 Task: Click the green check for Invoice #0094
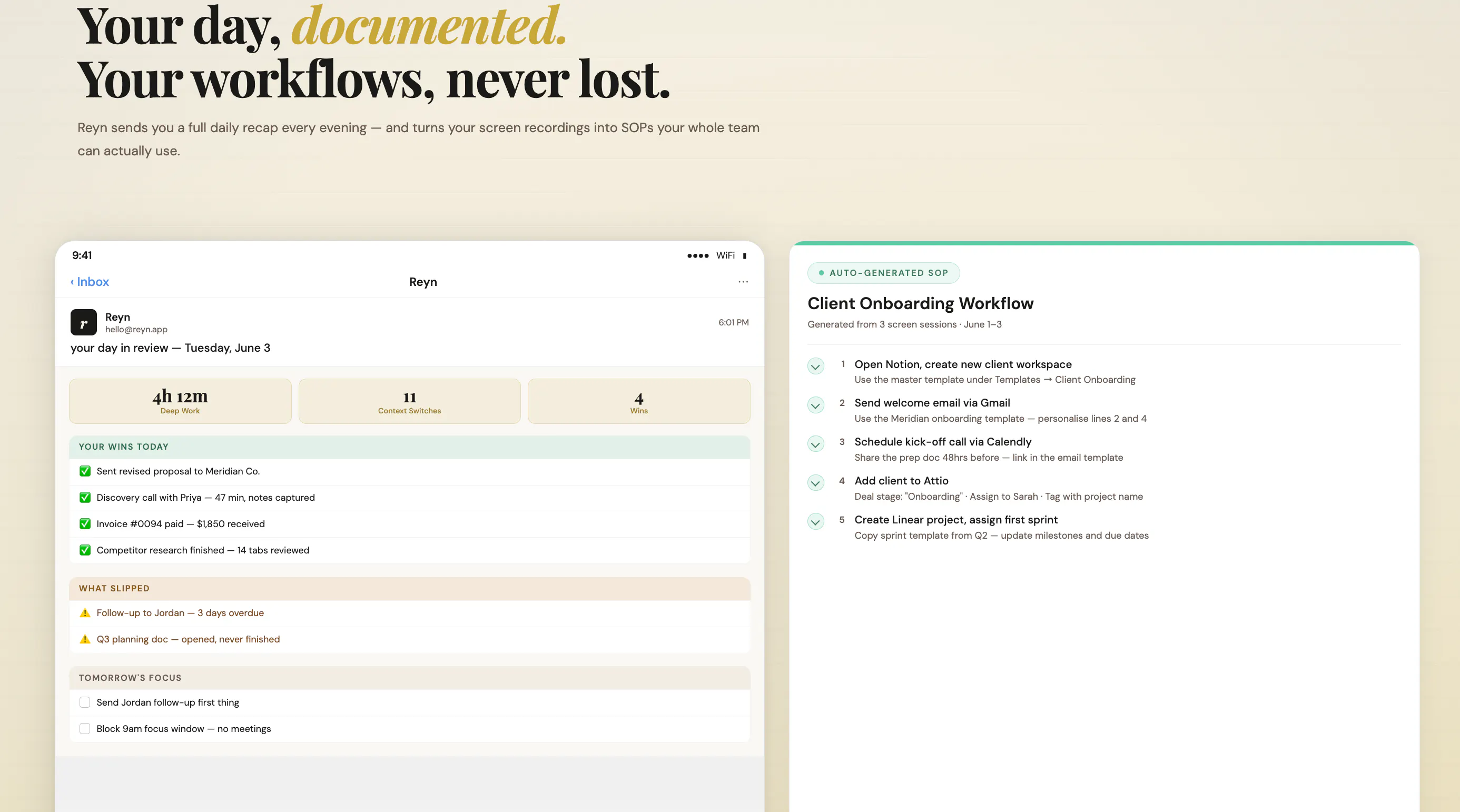pos(85,523)
